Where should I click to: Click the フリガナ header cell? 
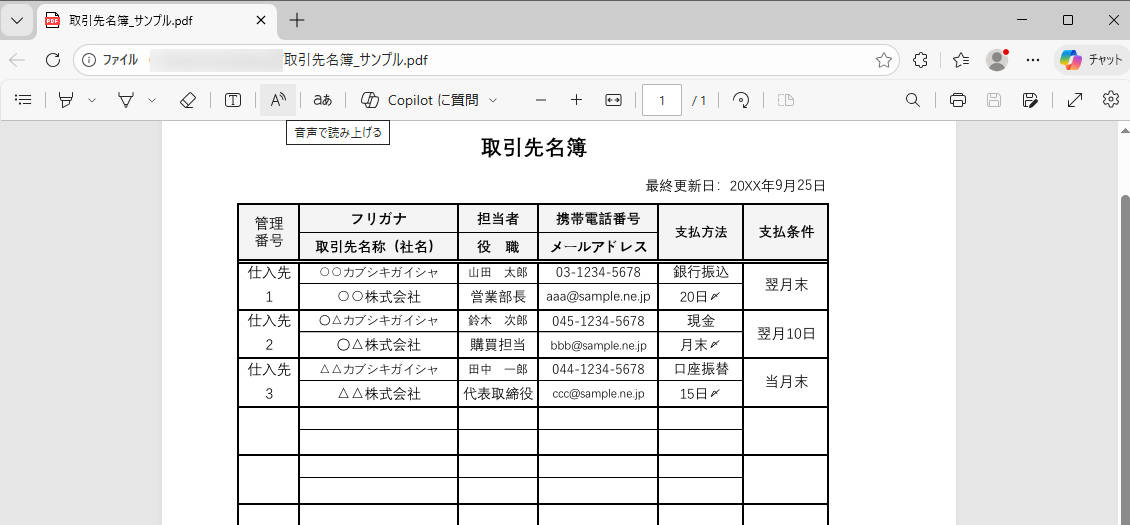[378, 219]
